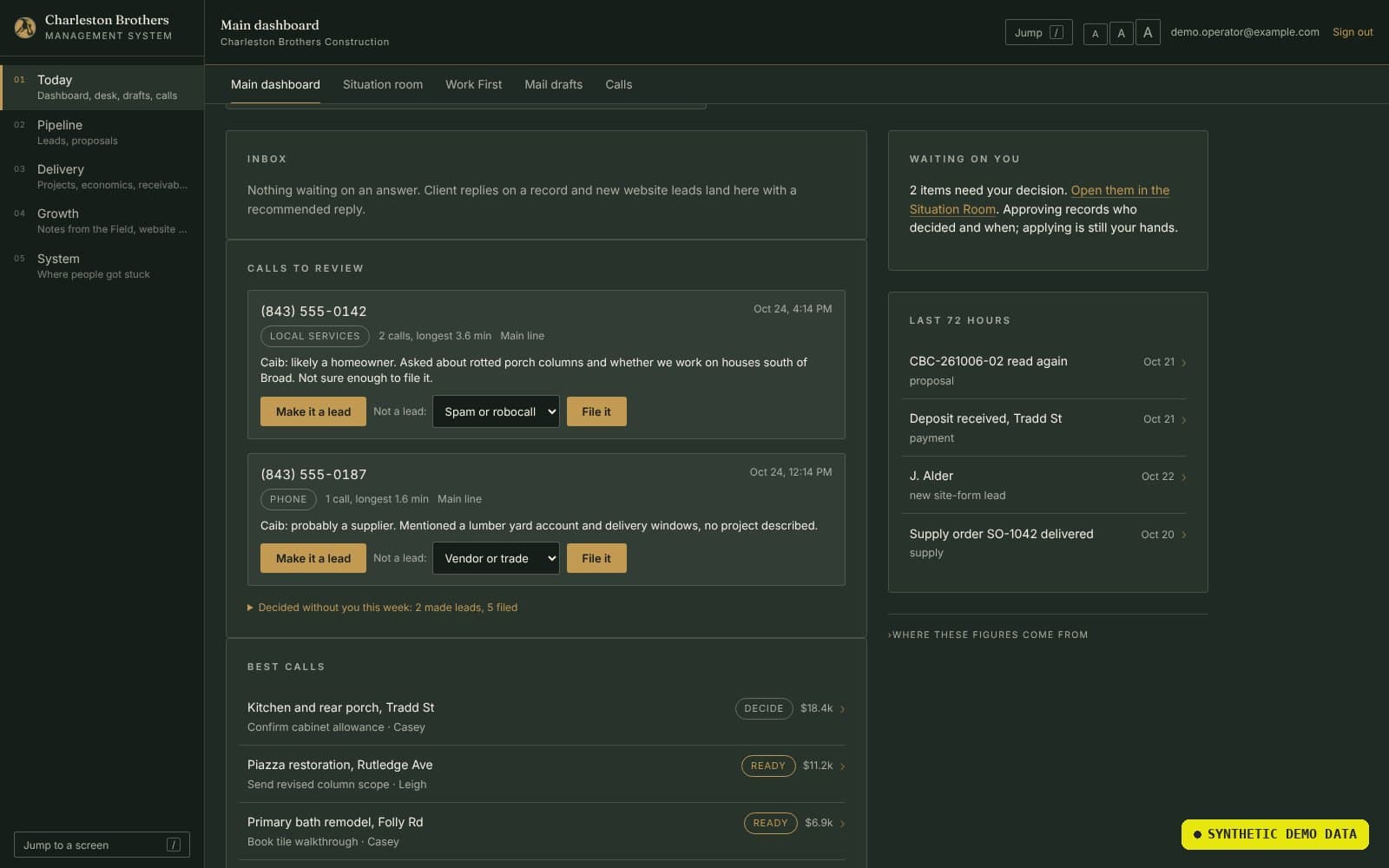
Task: Select the largest text size A button
Action: 1148,32
